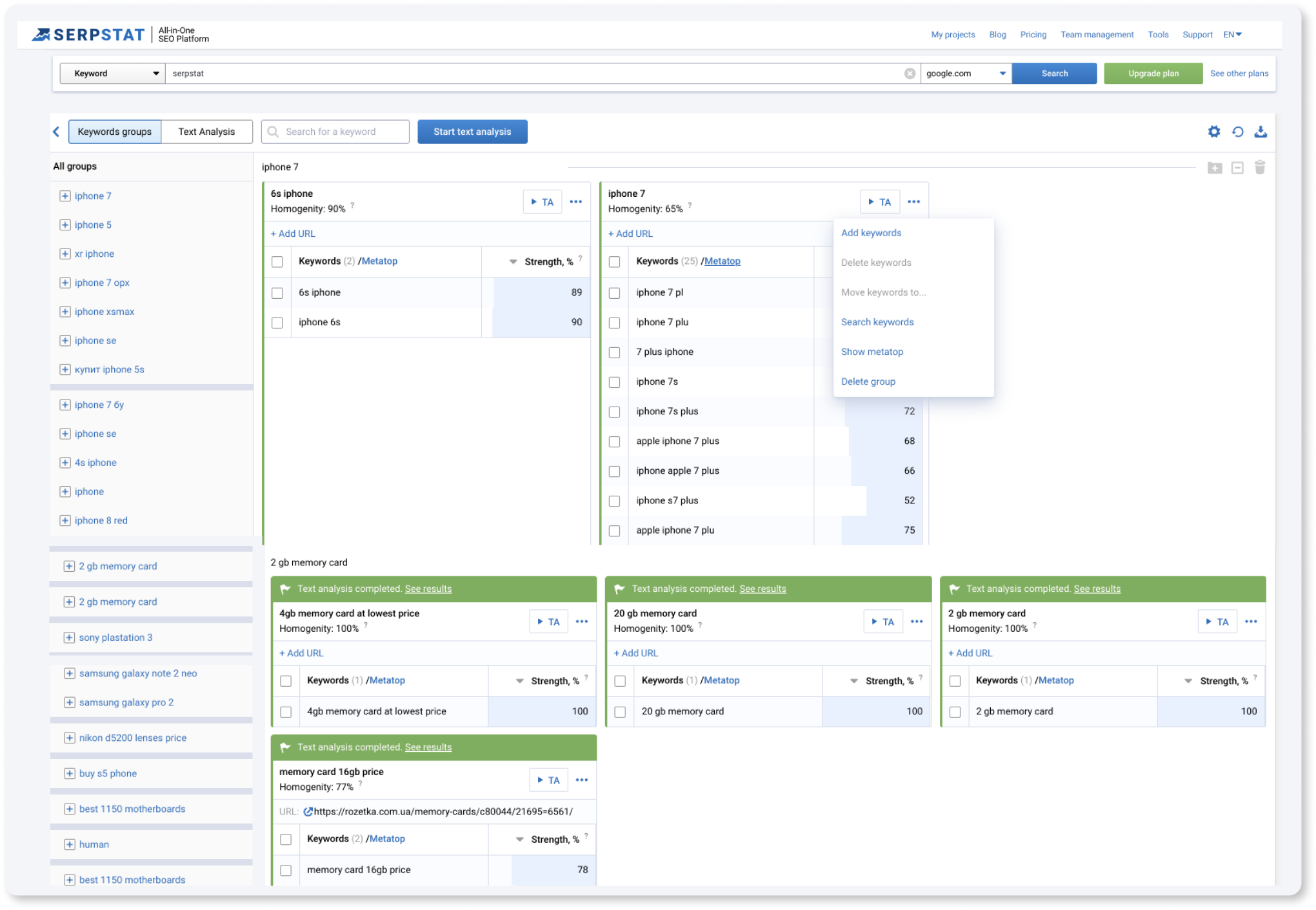This screenshot has width=1316, height=910.
Task: Click homogeneity help icon for 6s iphone
Action: point(352,205)
